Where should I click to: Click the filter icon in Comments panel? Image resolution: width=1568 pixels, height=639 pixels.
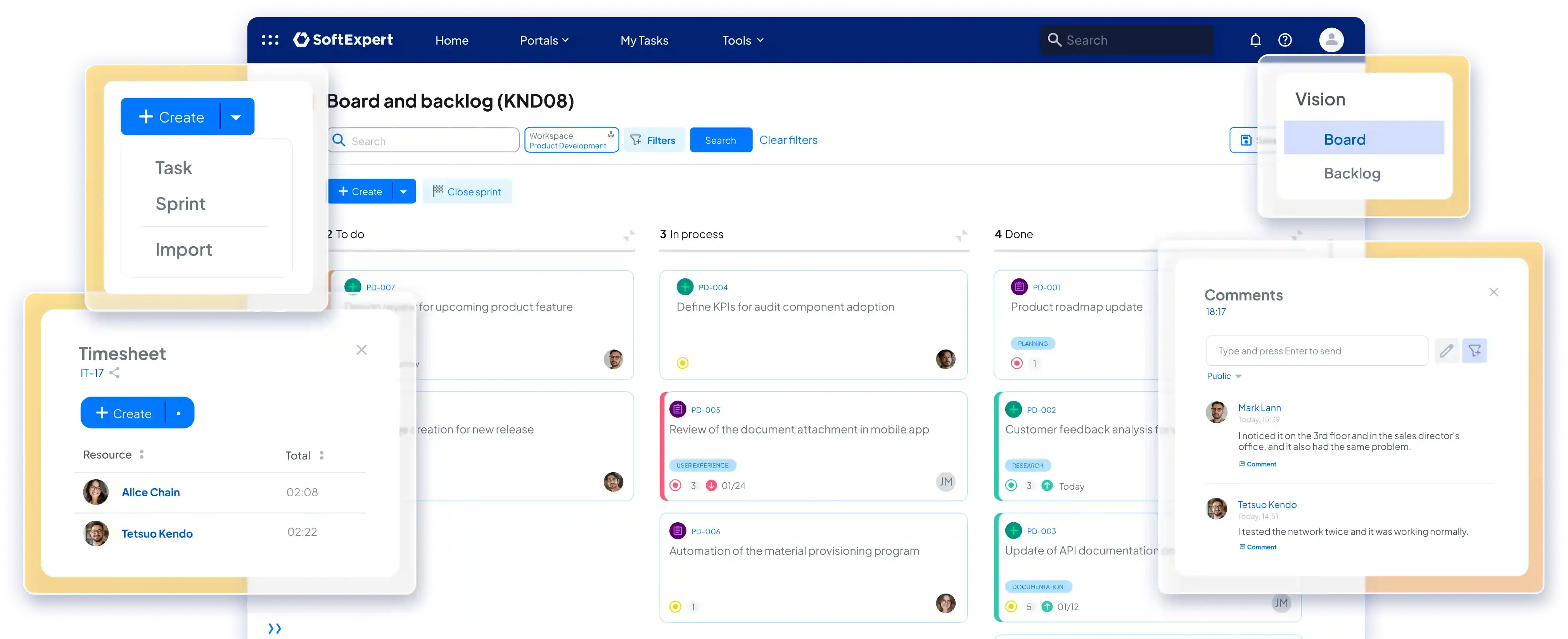pyautogui.click(x=1474, y=351)
